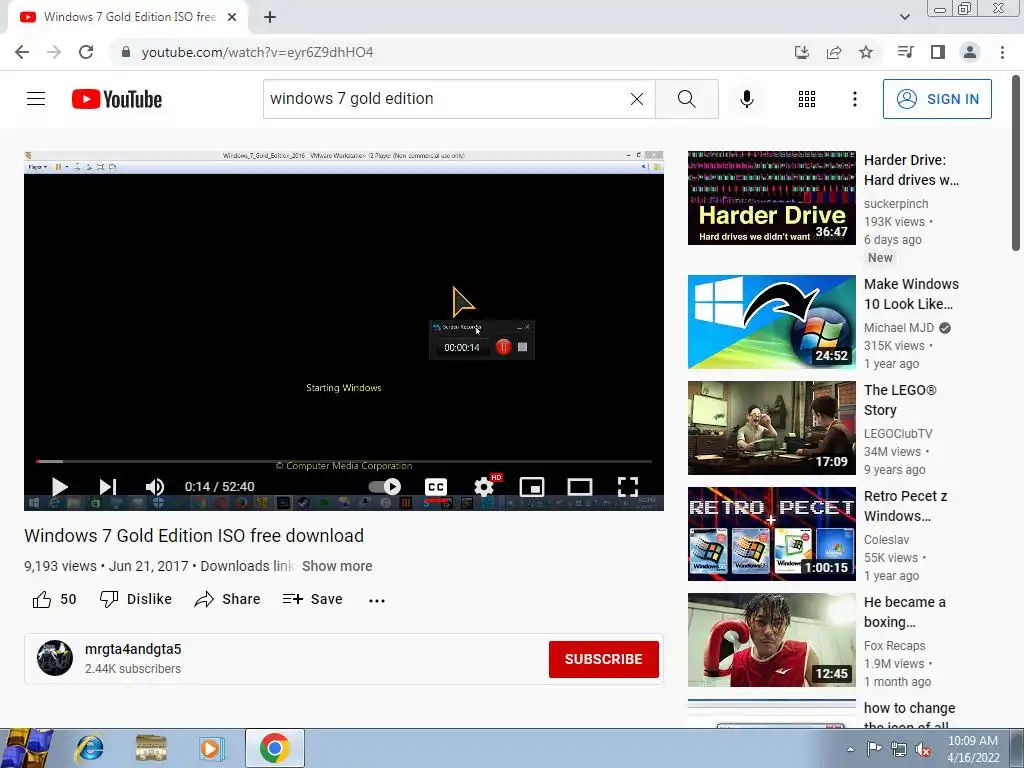1024x768 pixels.
Task: Click the magnifier search button
Action: (x=686, y=99)
